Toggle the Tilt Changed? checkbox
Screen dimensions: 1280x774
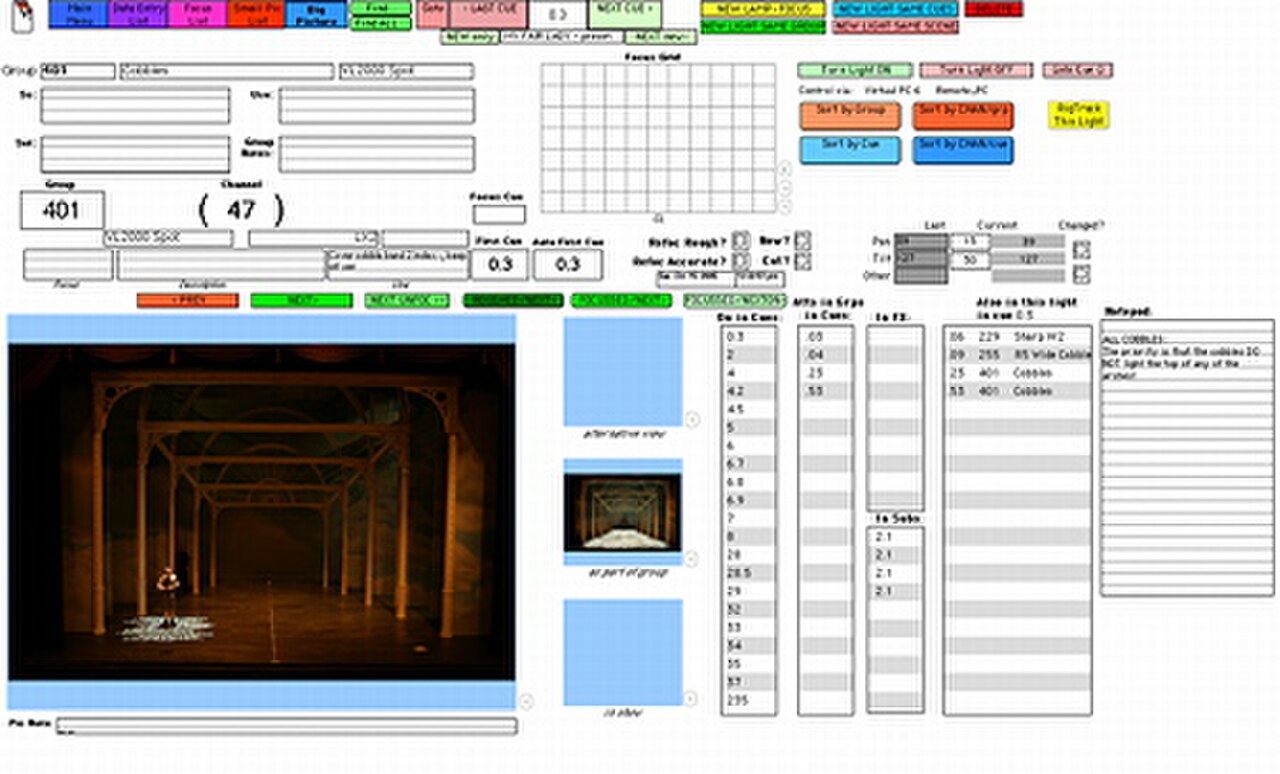coord(1082,273)
